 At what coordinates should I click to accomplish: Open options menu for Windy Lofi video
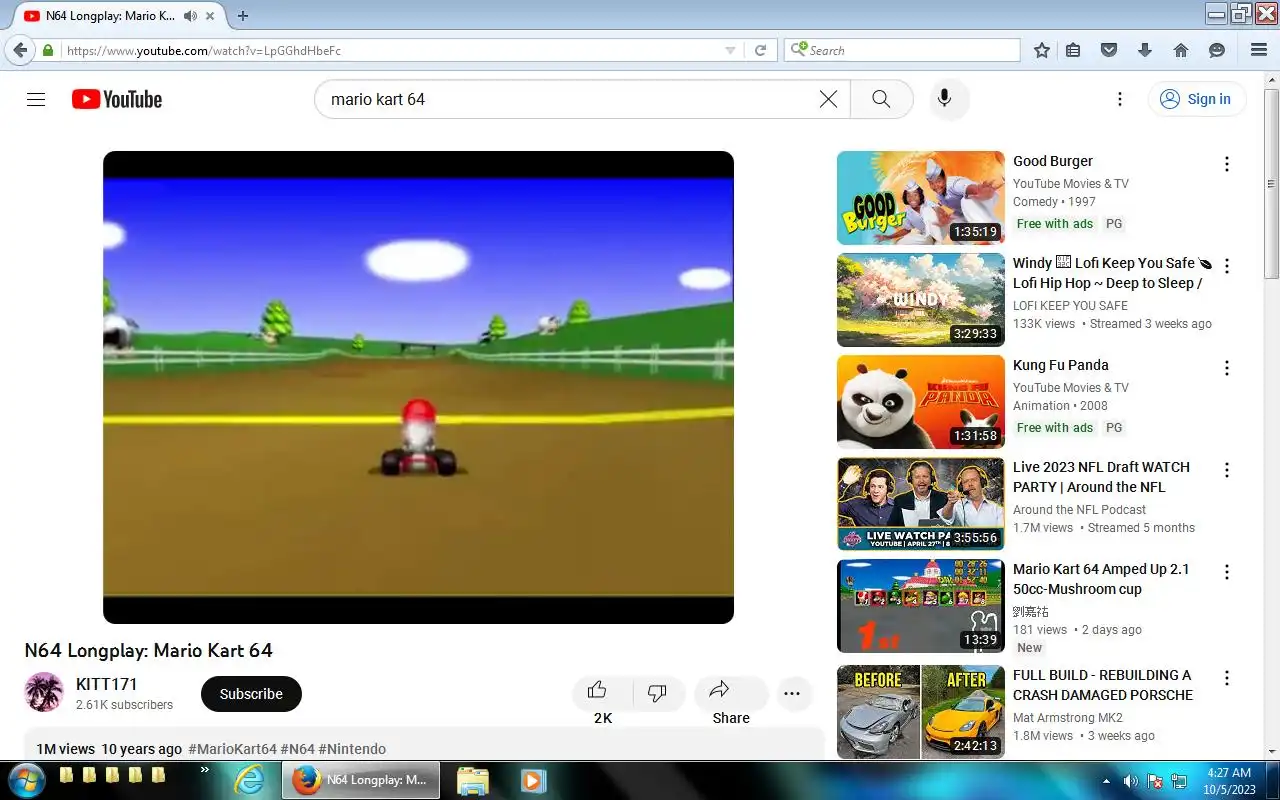pos(1227,266)
